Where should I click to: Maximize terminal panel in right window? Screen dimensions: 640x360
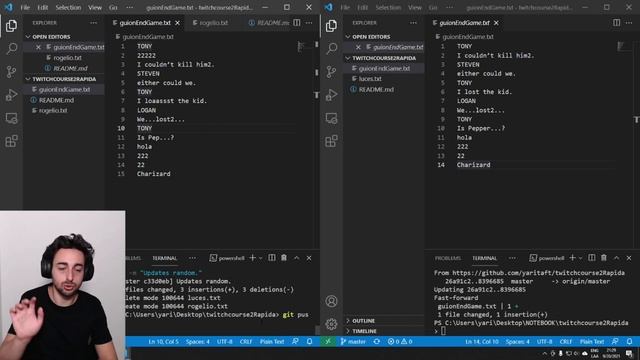(616, 258)
